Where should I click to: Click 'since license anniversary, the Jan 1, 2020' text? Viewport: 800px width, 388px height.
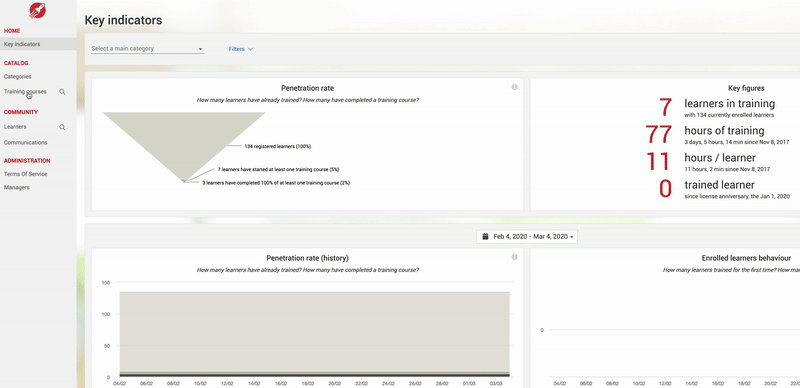coord(737,196)
